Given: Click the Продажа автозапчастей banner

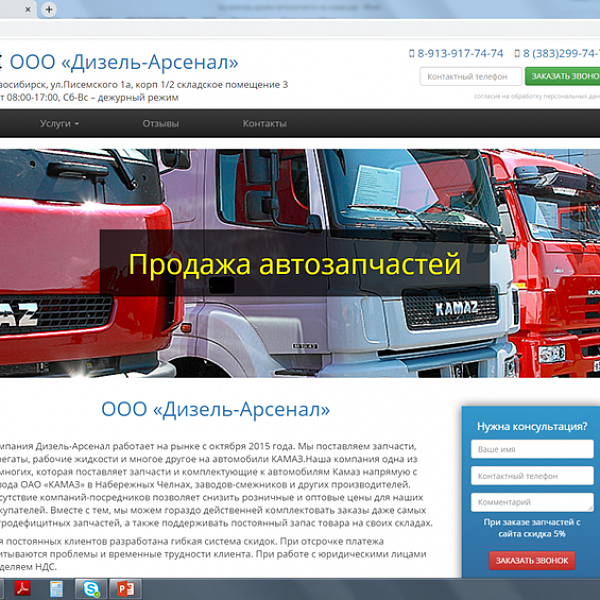Looking at the screenshot, I should 294,265.
